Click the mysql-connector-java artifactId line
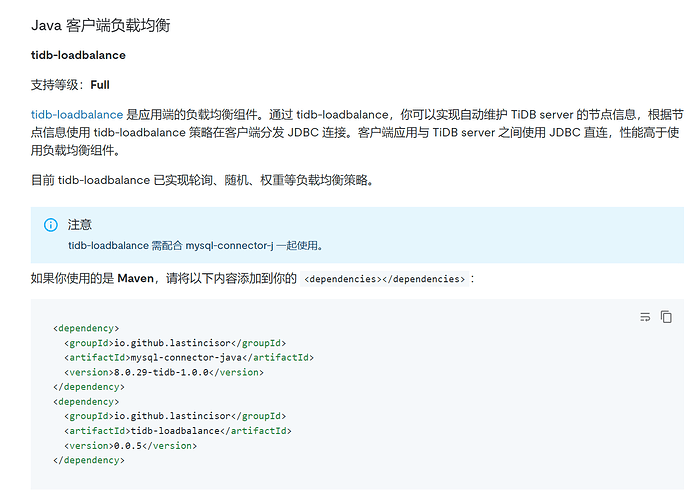 tap(189, 357)
